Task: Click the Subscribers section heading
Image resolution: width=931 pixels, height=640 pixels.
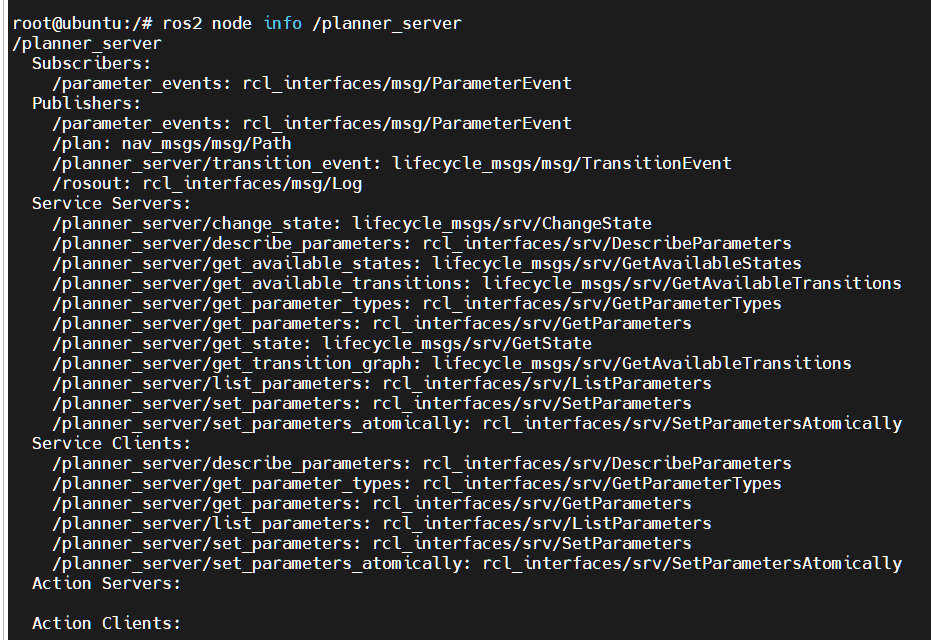Action: pyautogui.click(x=91, y=64)
